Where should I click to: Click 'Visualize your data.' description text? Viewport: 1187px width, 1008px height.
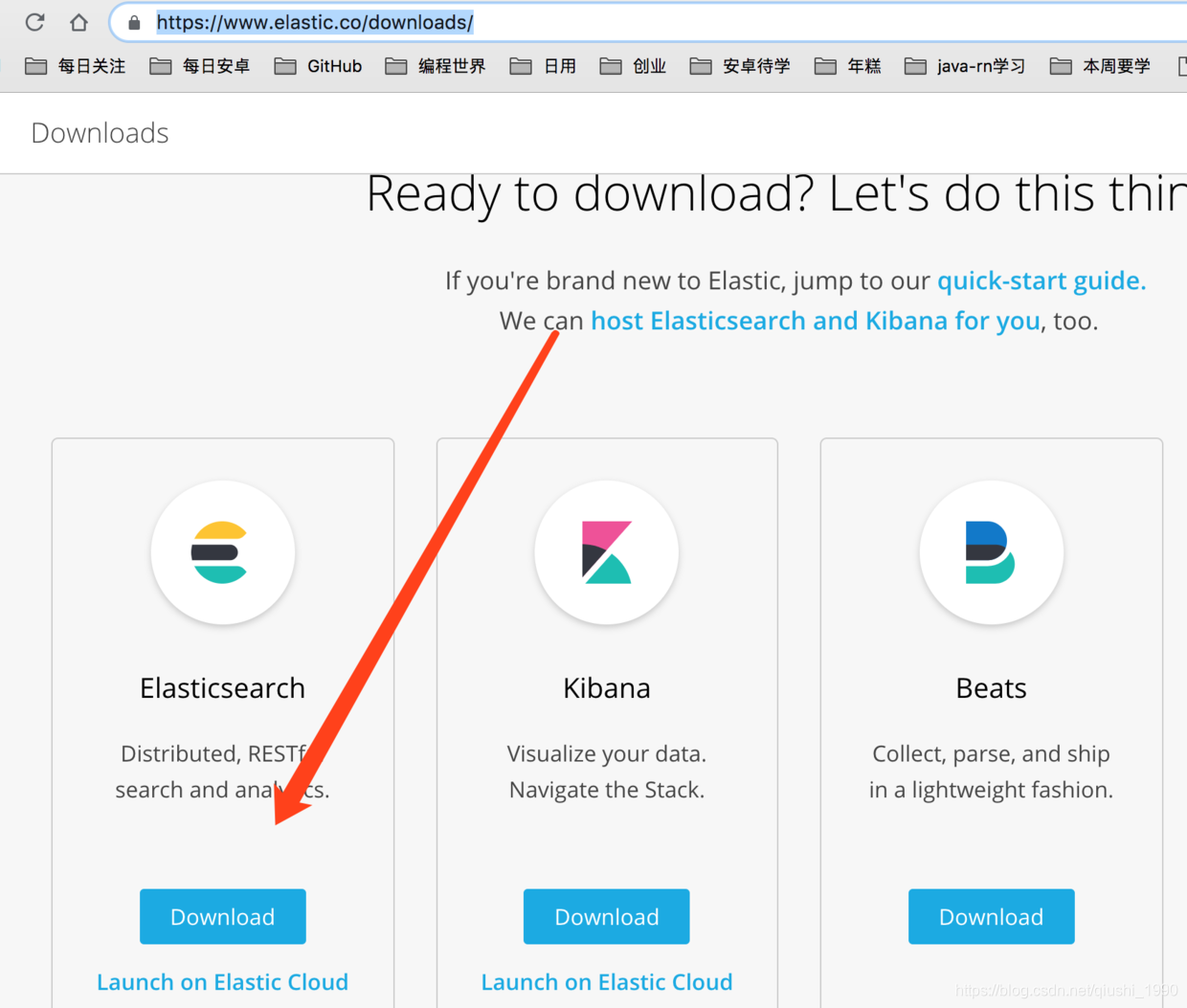607,754
